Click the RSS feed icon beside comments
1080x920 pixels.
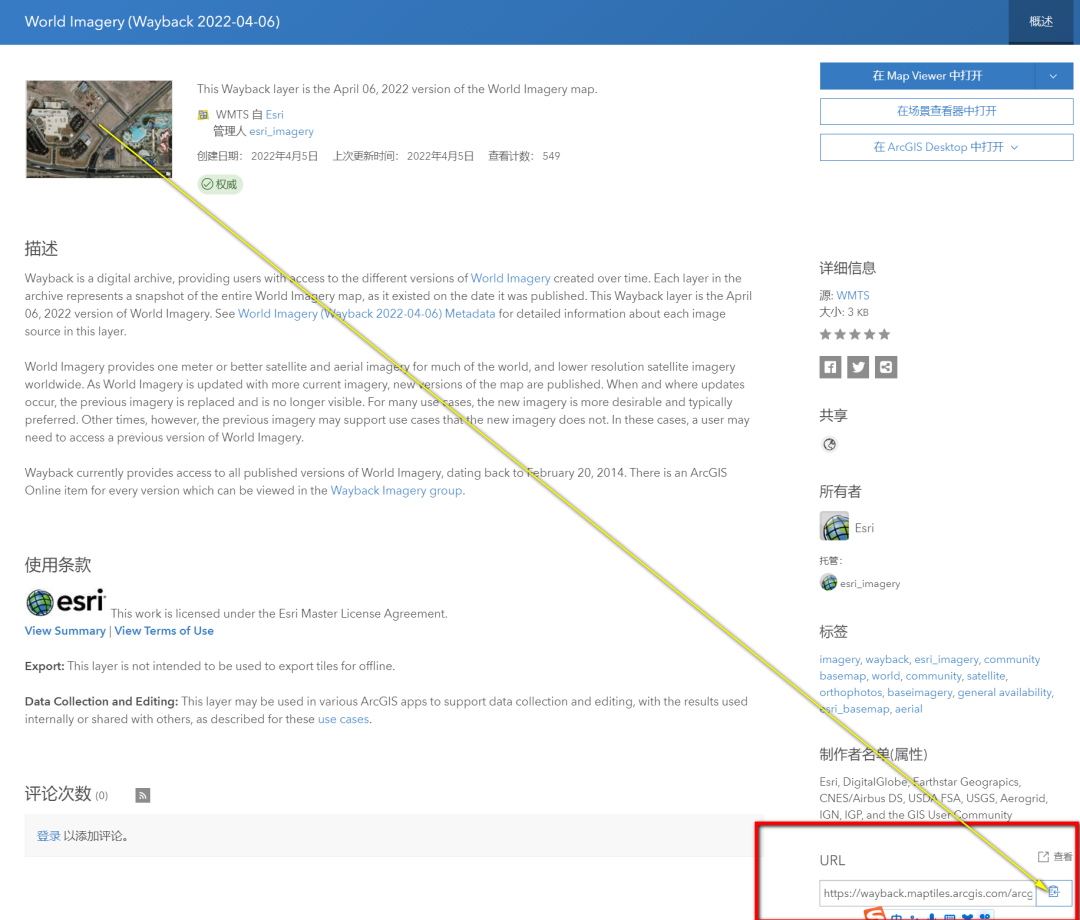[143, 795]
